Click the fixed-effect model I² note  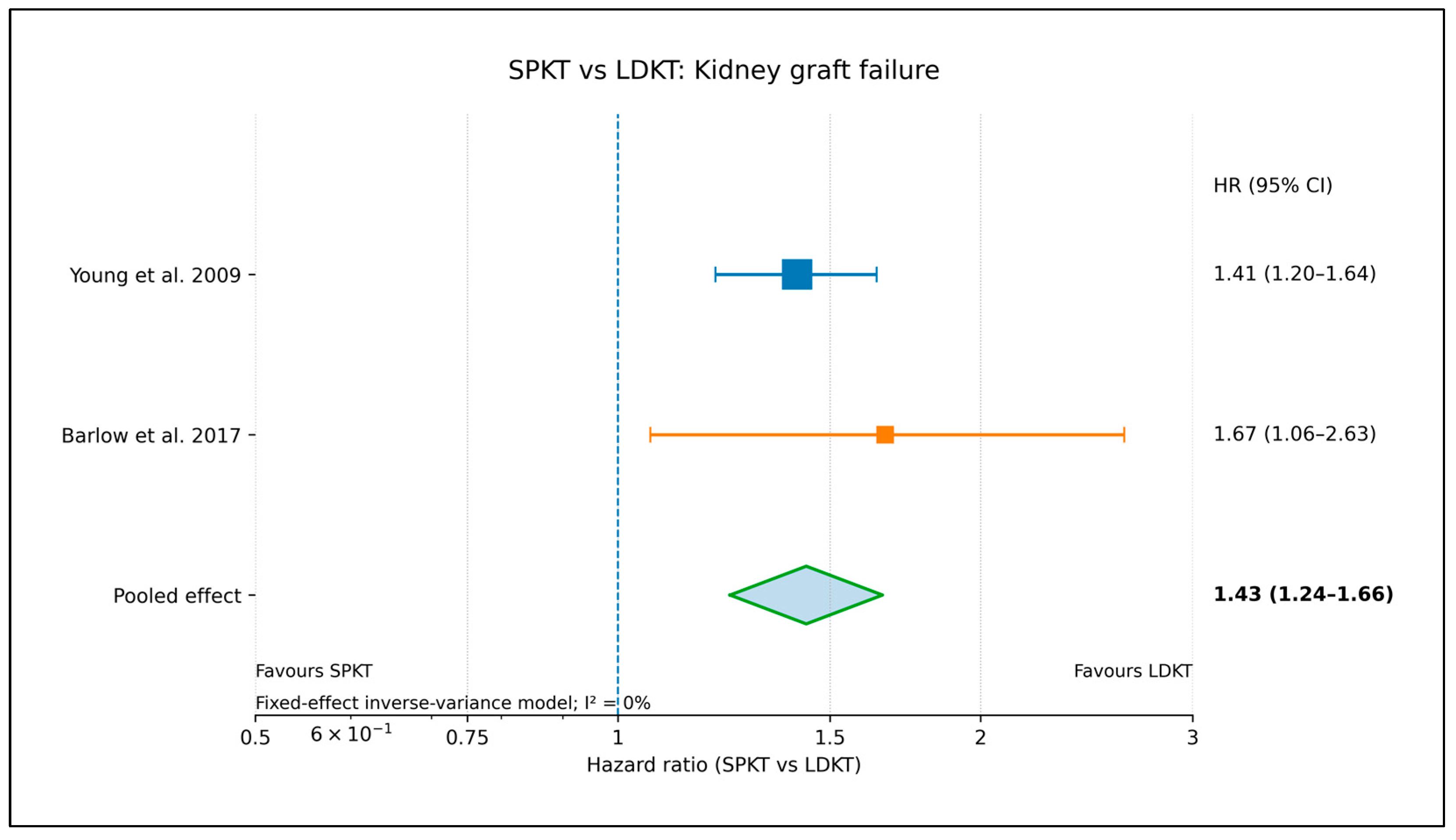pyautogui.click(x=452, y=703)
